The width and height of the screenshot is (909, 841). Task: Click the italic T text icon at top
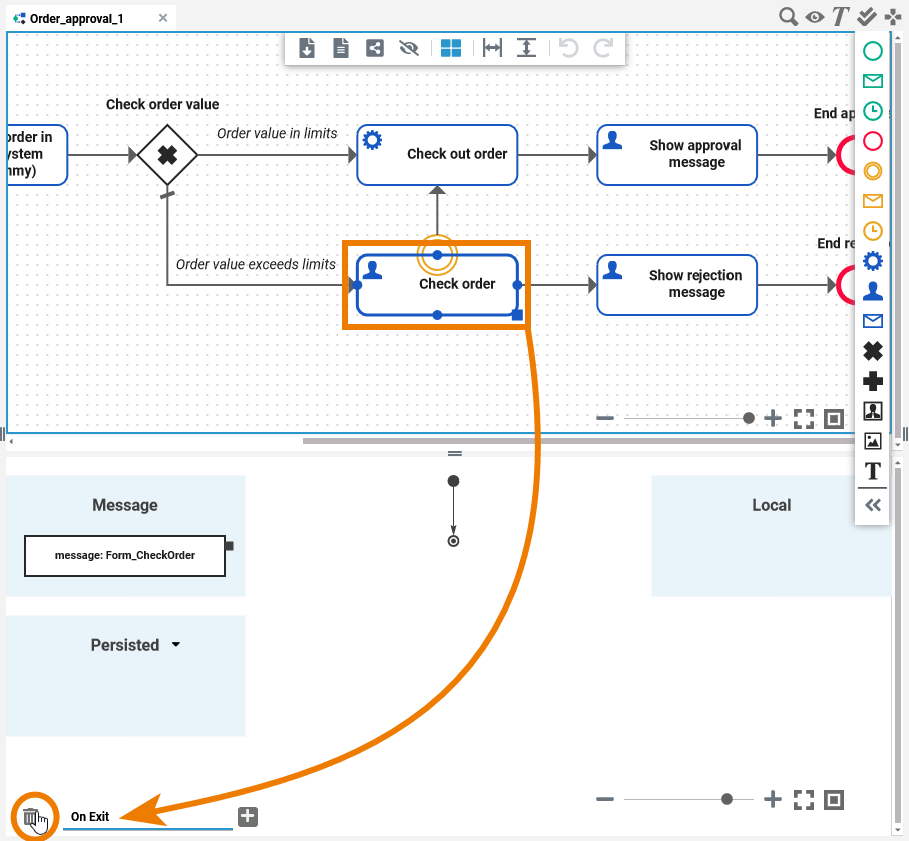coord(841,16)
